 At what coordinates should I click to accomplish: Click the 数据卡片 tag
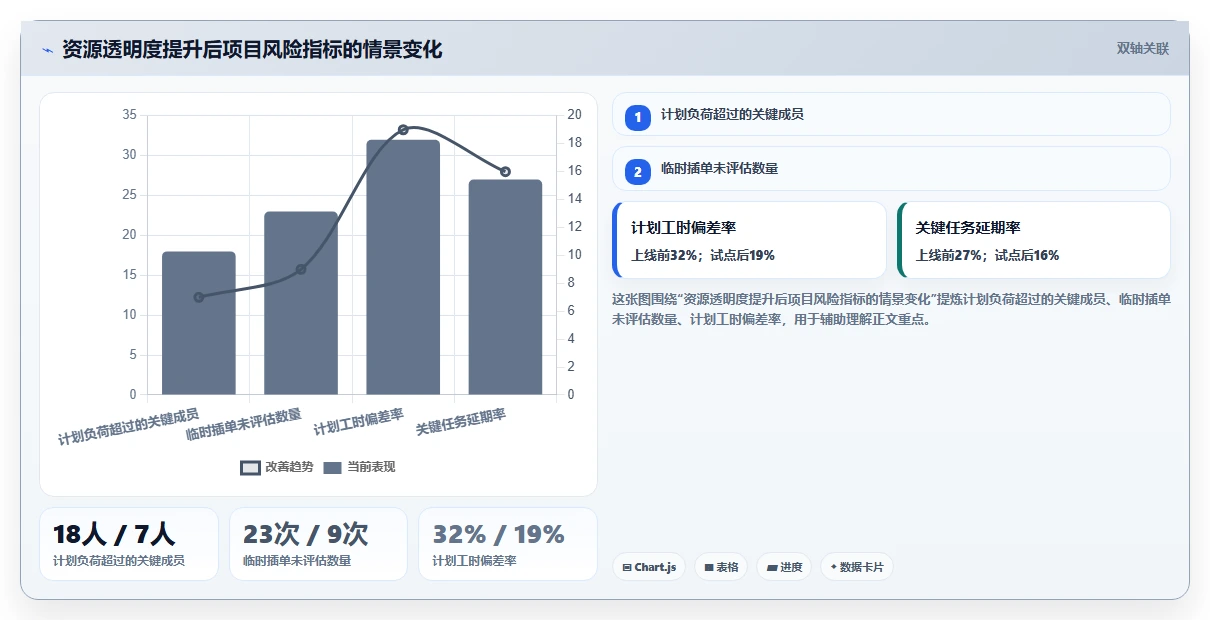pyautogui.click(x=856, y=567)
